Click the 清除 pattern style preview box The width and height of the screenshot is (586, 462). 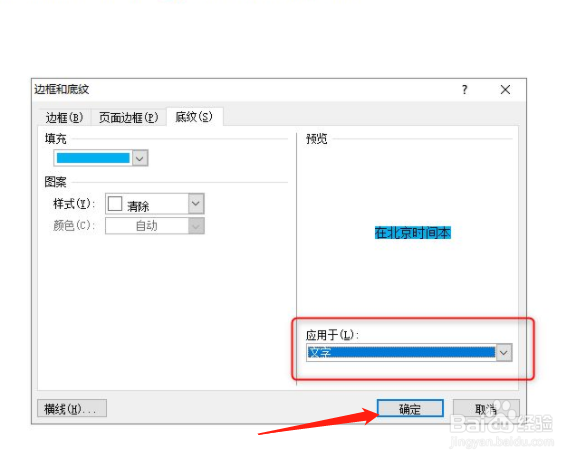[115, 204]
